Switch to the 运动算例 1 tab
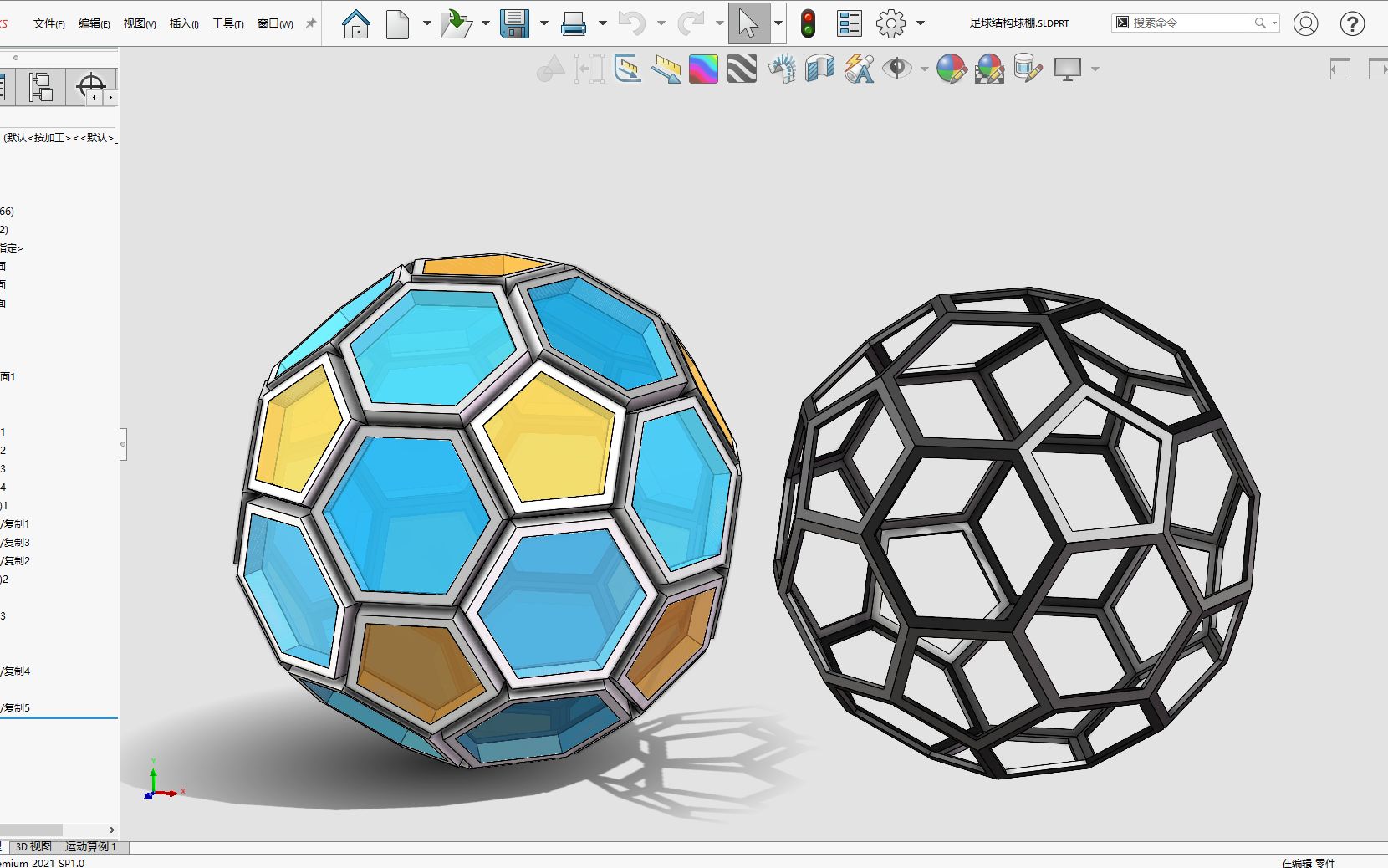Screen dimensions: 1388x868 (89, 847)
